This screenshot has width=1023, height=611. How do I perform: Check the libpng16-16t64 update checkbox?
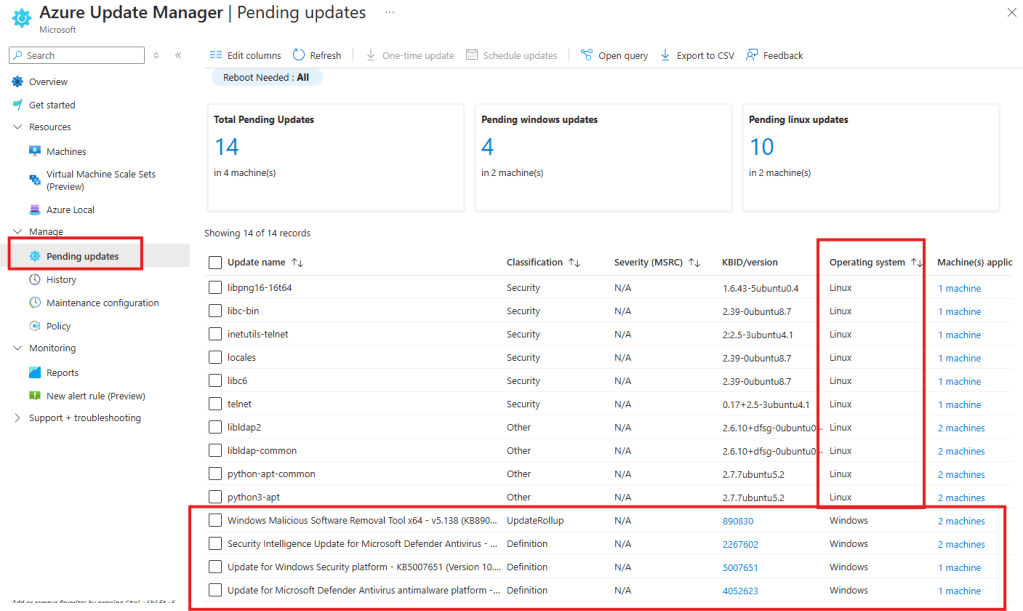click(216, 288)
